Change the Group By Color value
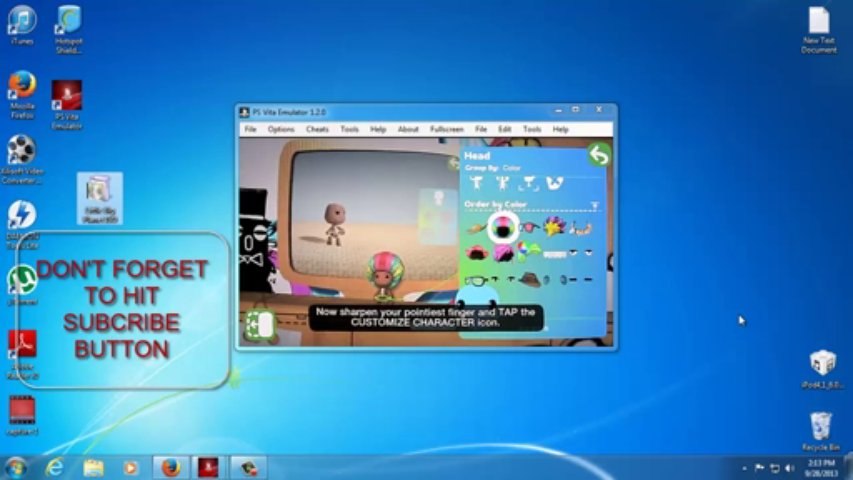Screen dimensions: 853x480 (511, 168)
